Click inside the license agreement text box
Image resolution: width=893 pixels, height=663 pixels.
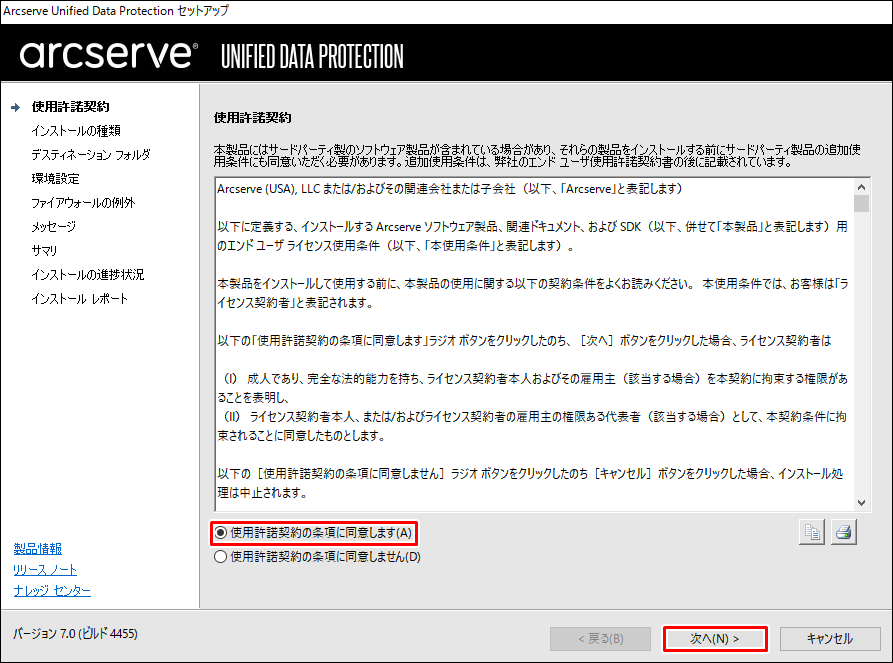coord(534,344)
